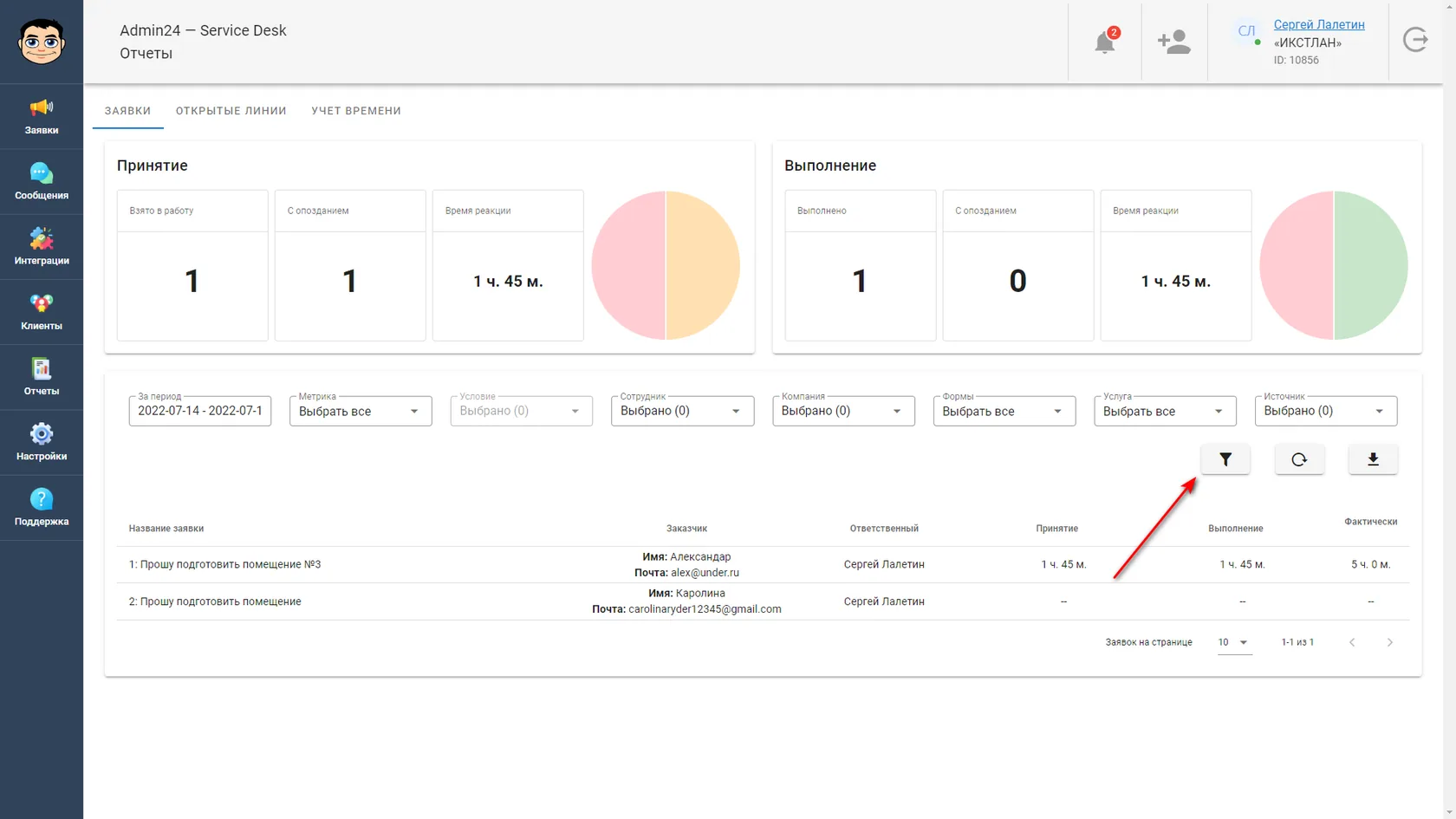Download report with export button
The image size is (1456, 819).
coord(1373,460)
